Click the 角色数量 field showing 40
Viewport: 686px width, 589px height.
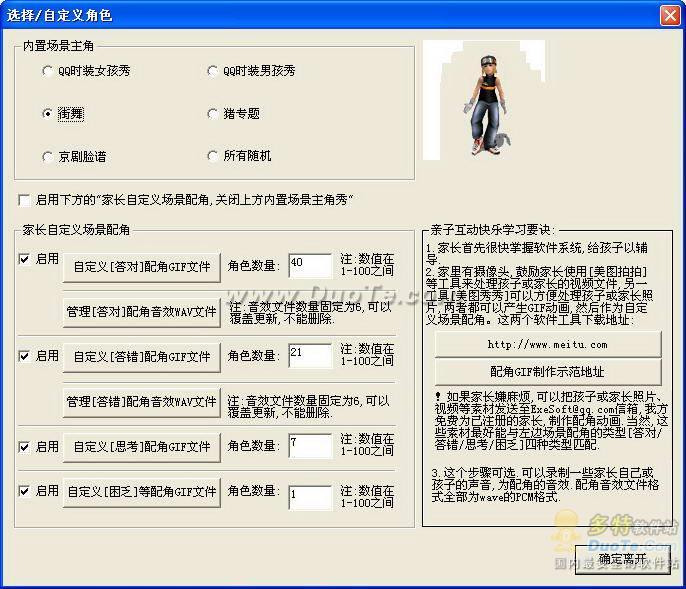tap(309, 265)
